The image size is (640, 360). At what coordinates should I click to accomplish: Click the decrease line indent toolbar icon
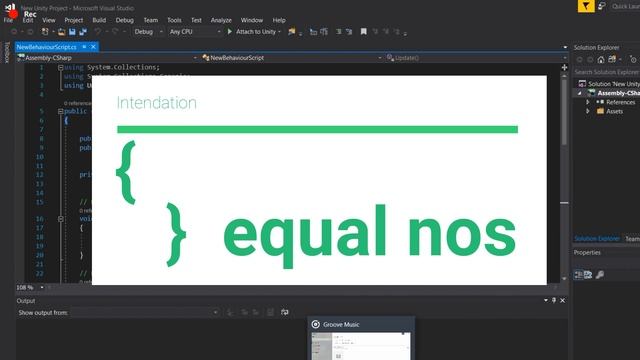click(x=313, y=31)
